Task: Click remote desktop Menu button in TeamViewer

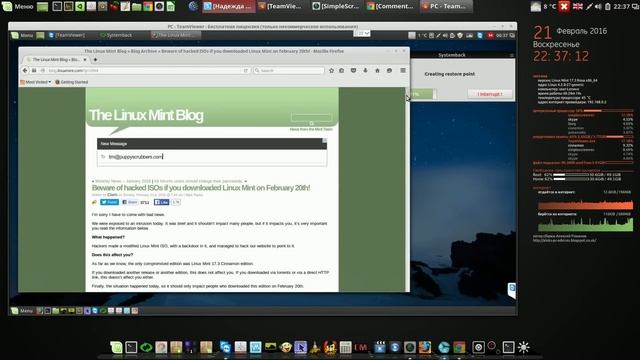Action: [x=22, y=36]
